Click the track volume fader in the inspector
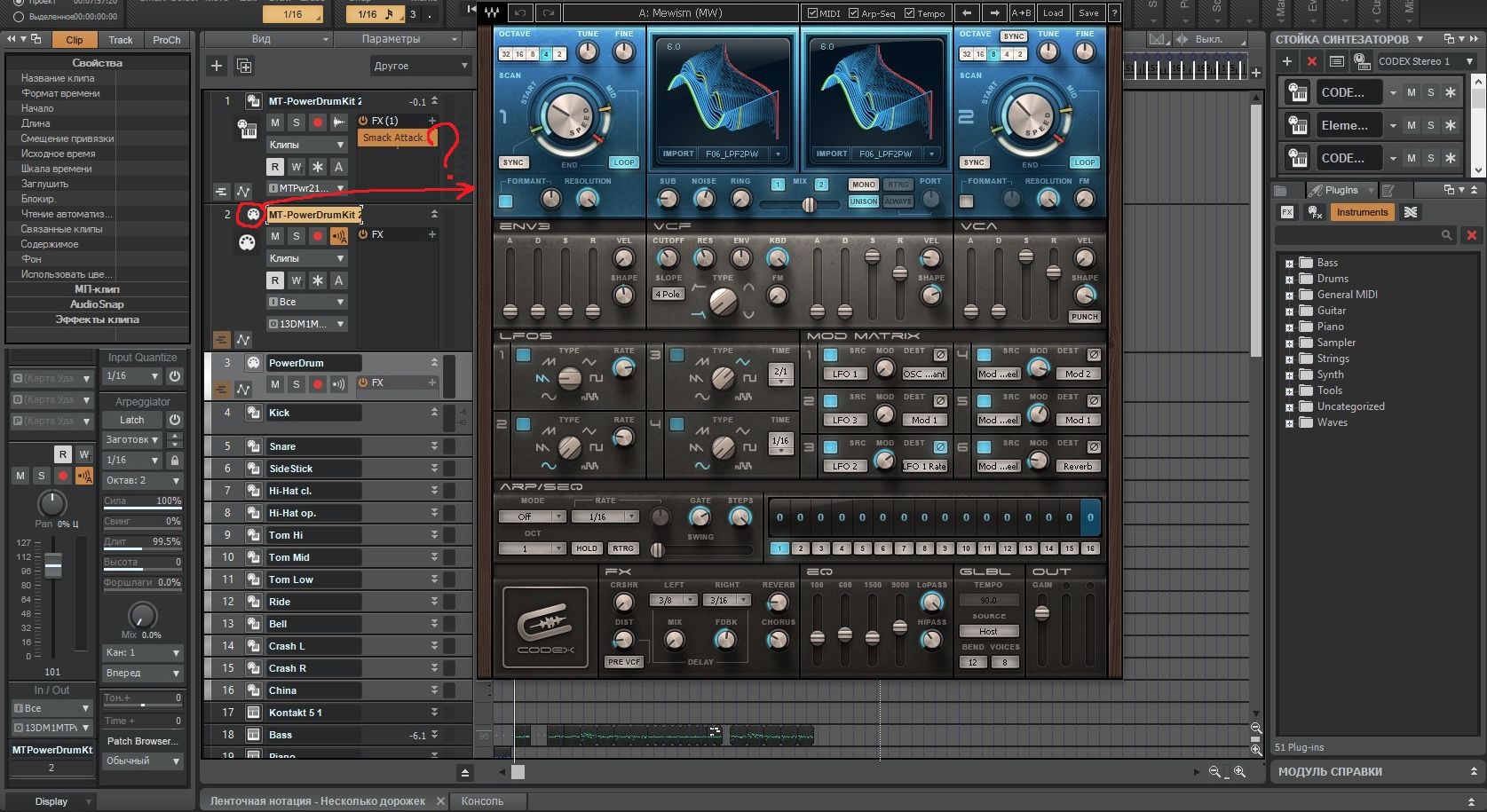 coord(53,564)
